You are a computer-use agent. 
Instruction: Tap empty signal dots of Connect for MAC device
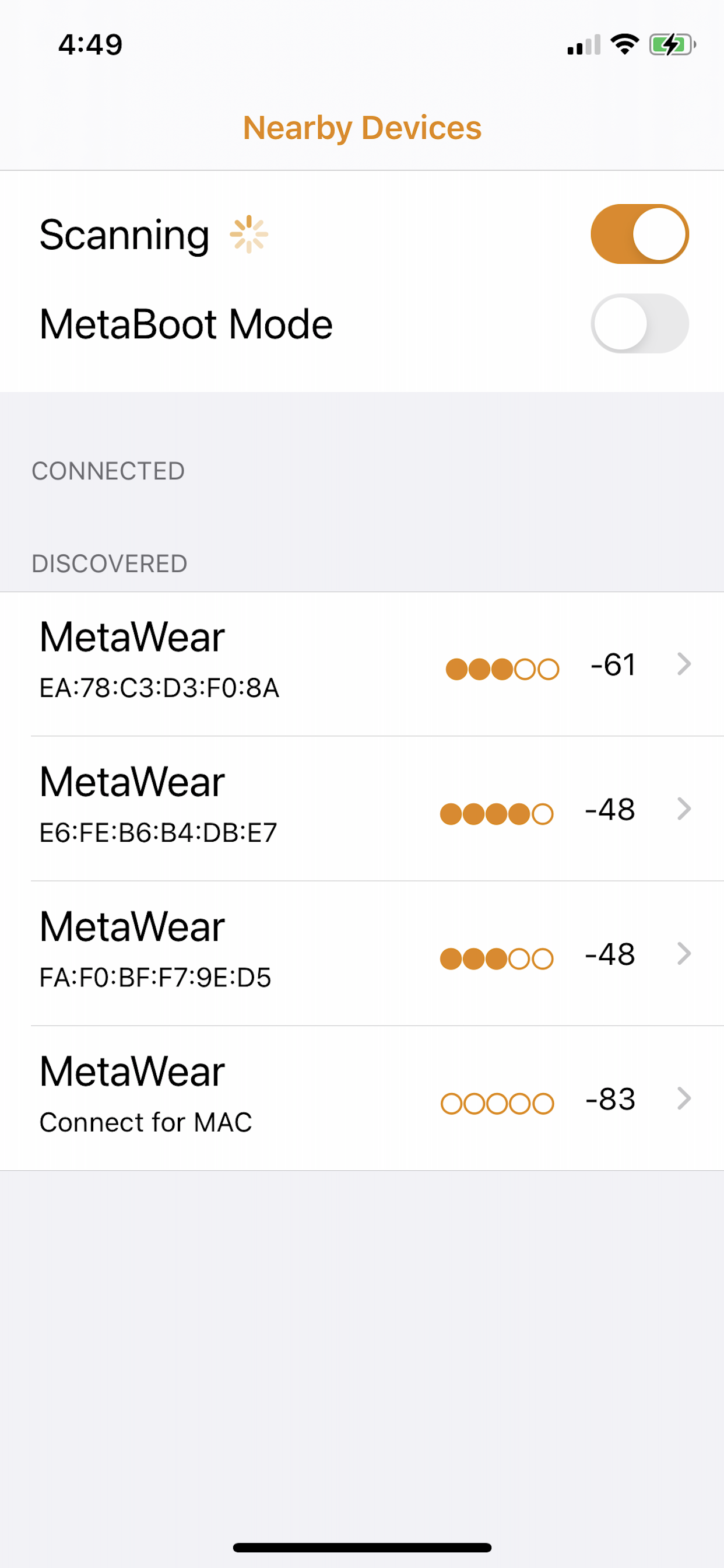(497, 1104)
